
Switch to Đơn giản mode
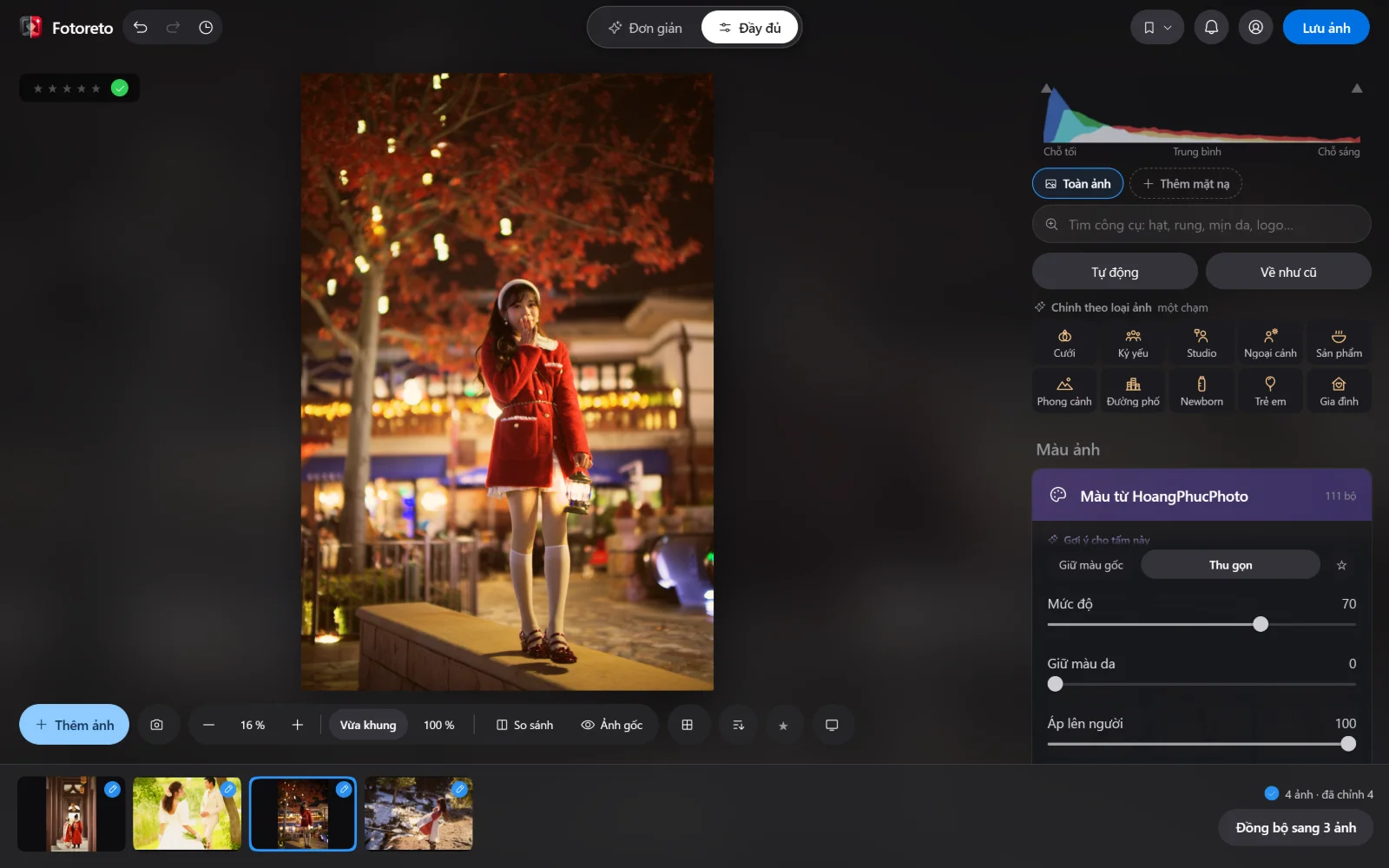(x=645, y=28)
